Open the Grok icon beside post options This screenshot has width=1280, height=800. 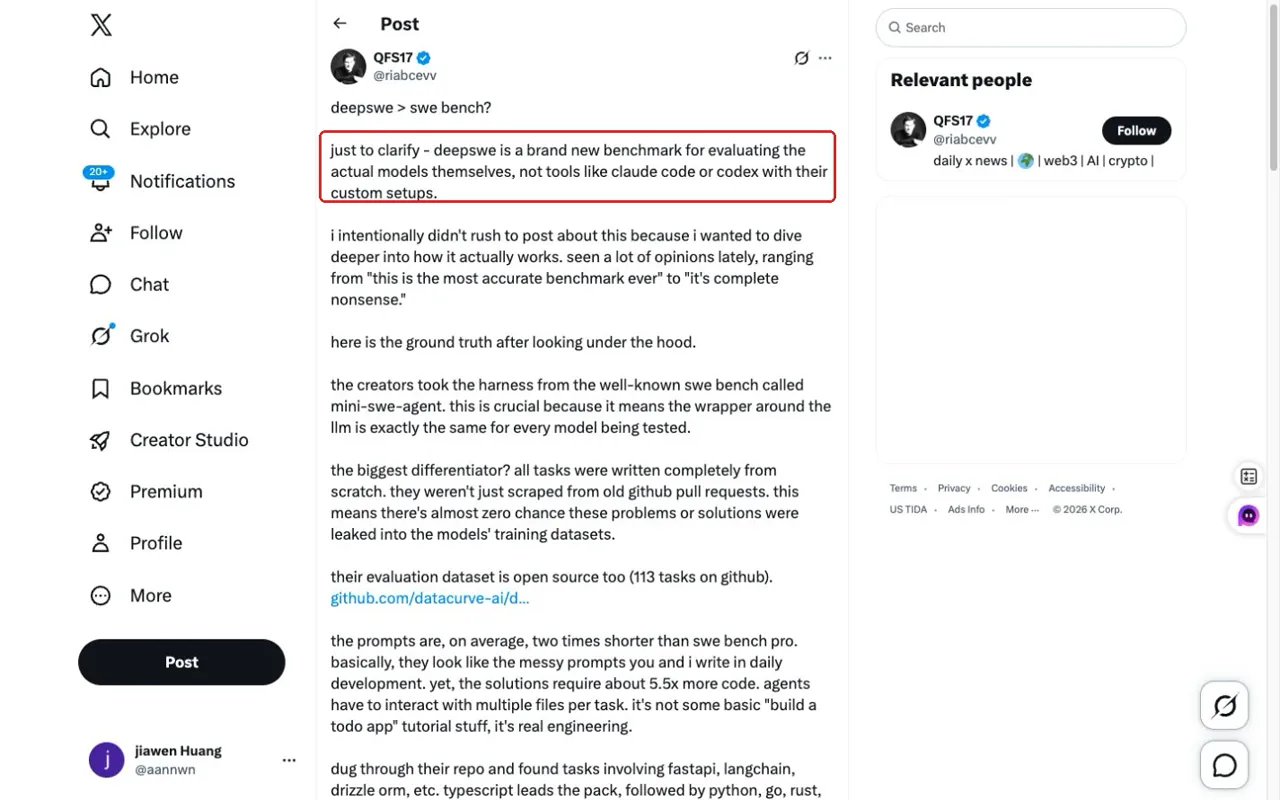[801, 58]
